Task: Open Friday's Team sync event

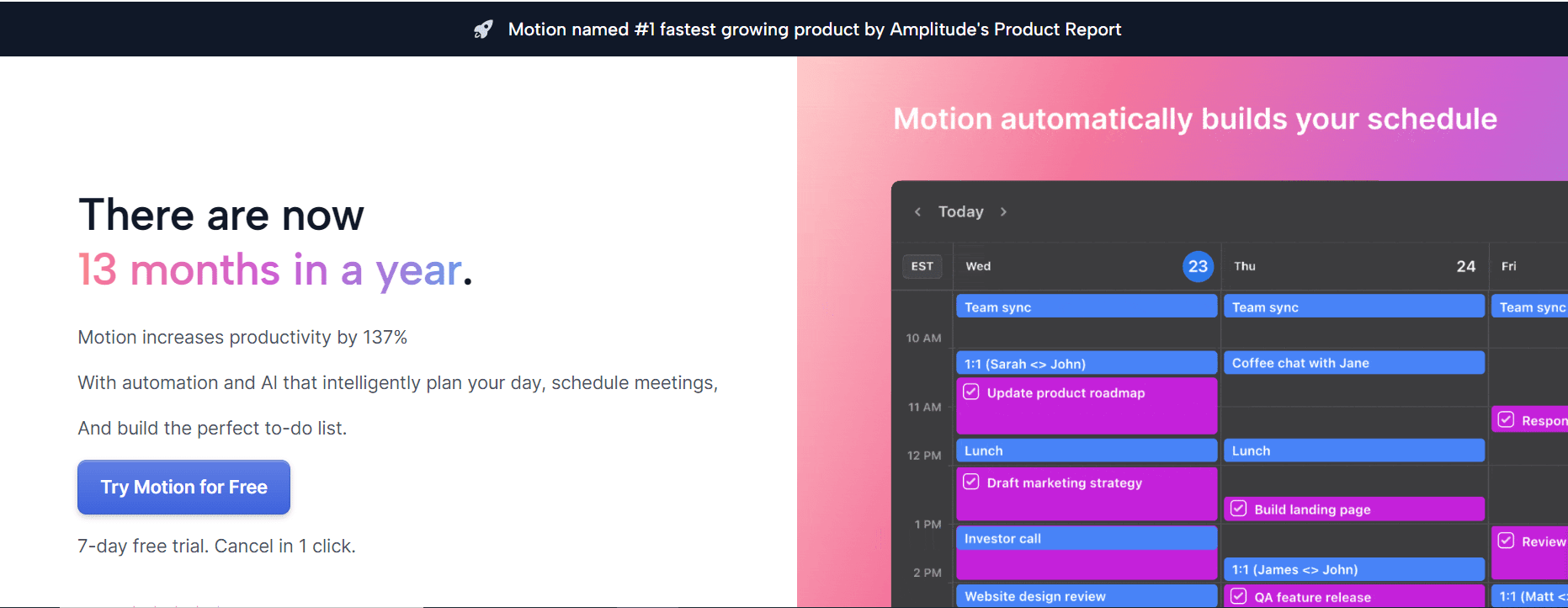Action: pyautogui.click(x=1529, y=307)
